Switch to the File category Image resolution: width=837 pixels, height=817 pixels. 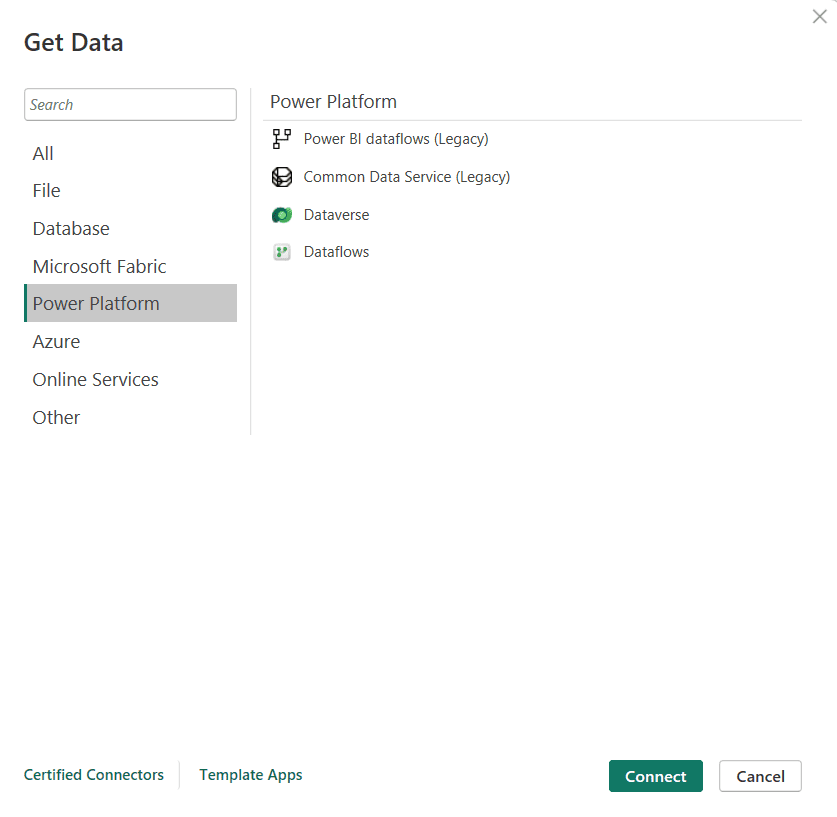[x=46, y=191]
